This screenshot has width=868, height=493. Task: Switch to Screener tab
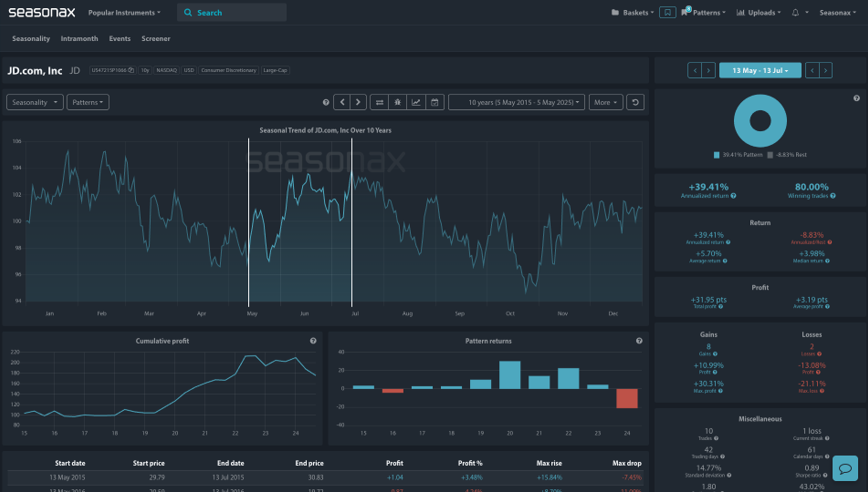click(x=156, y=39)
